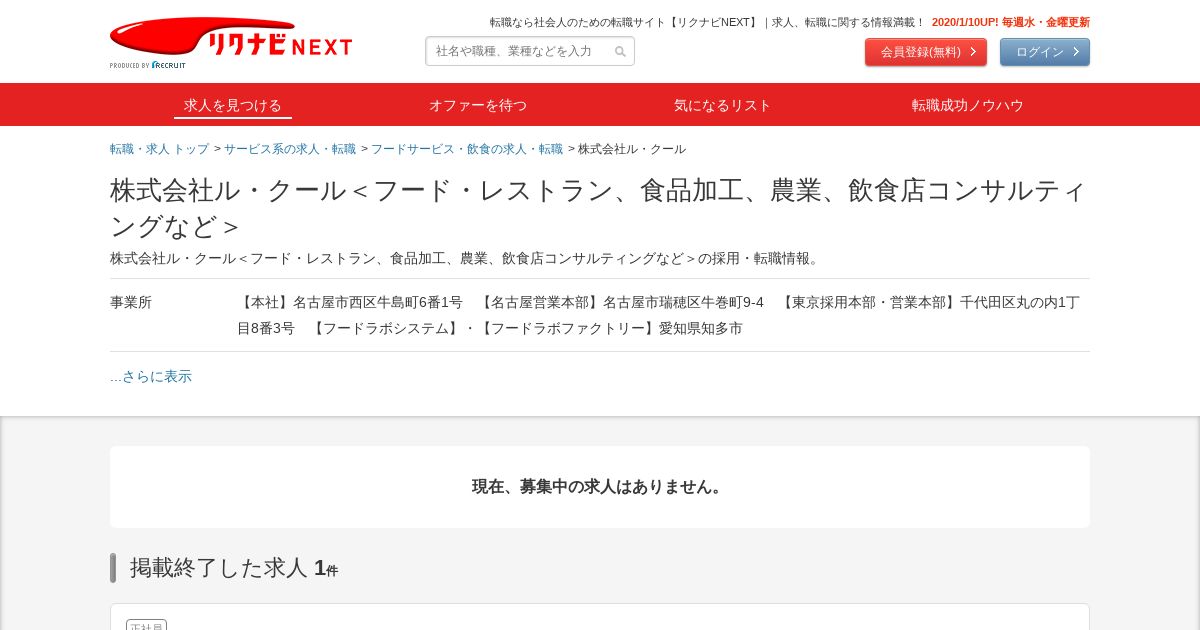The height and width of the screenshot is (630, 1200).
Task: Click the 2020/1/10UP! update notice text
Action: click(1011, 22)
